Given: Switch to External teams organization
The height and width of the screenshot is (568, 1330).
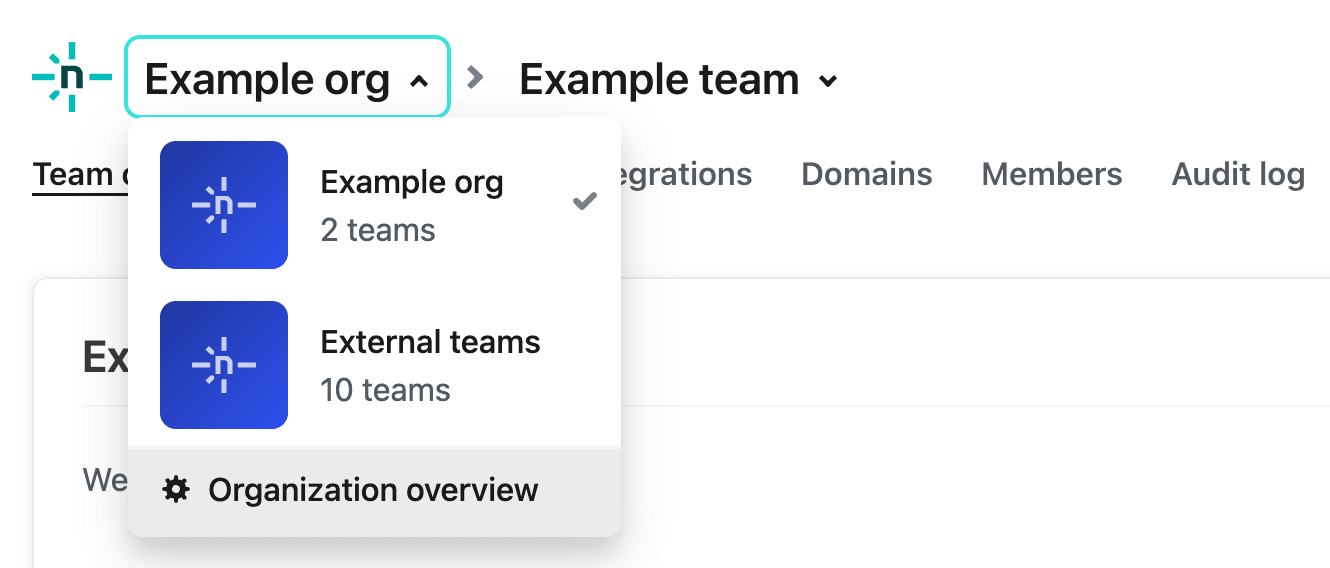Looking at the screenshot, I should click(430, 343).
